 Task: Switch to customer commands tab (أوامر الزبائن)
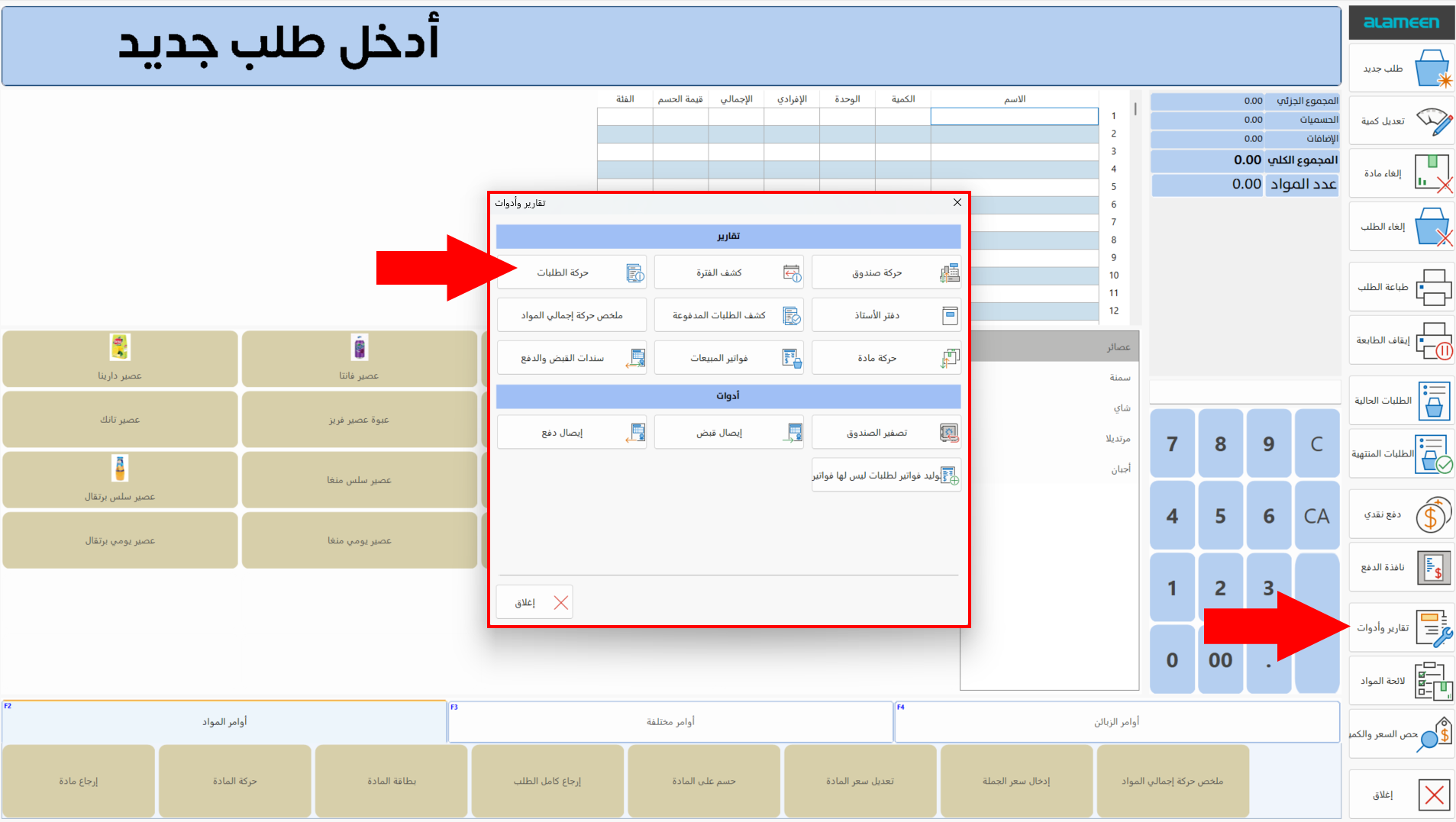pyautogui.click(x=1116, y=721)
